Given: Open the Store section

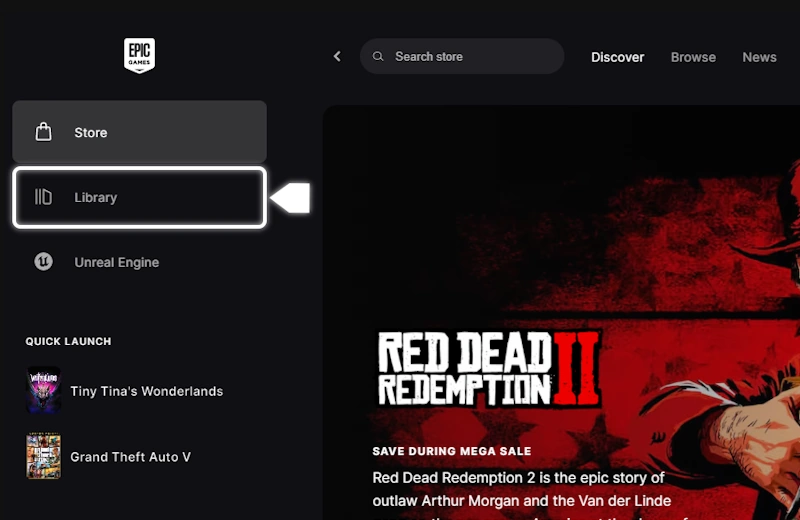Looking at the screenshot, I should [x=139, y=132].
